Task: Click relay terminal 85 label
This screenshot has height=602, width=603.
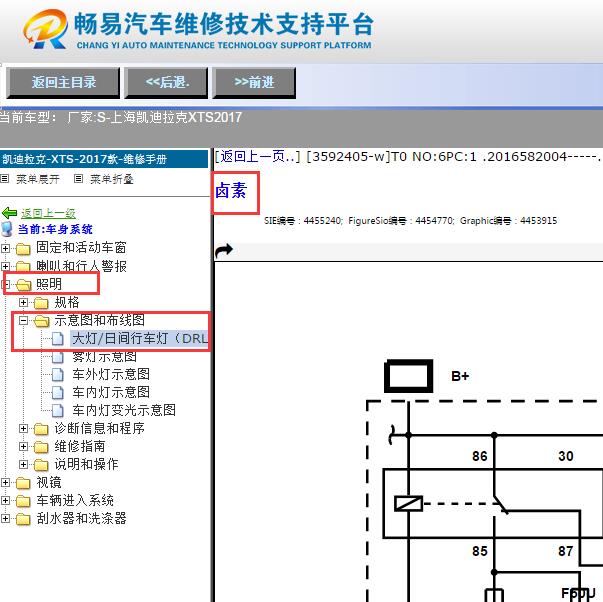Action: tap(480, 551)
